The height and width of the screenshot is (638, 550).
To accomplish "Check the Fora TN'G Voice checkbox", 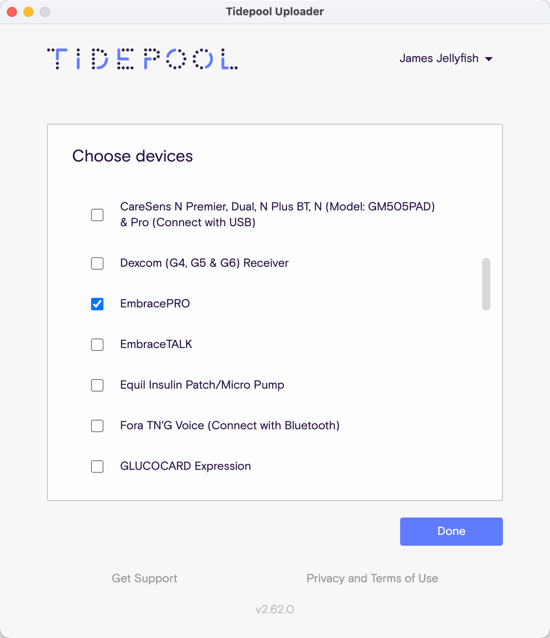I will pyautogui.click(x=97, y=426).
